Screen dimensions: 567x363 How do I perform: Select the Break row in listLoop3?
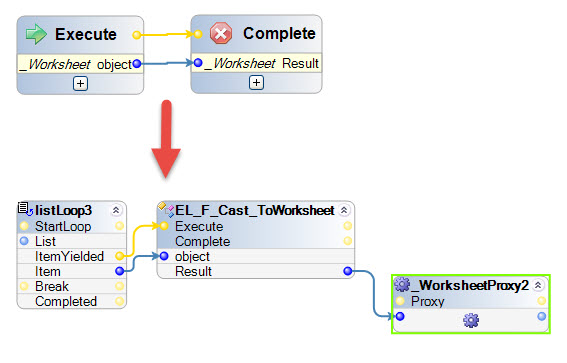pyautogui.click(x=72, y=286)
